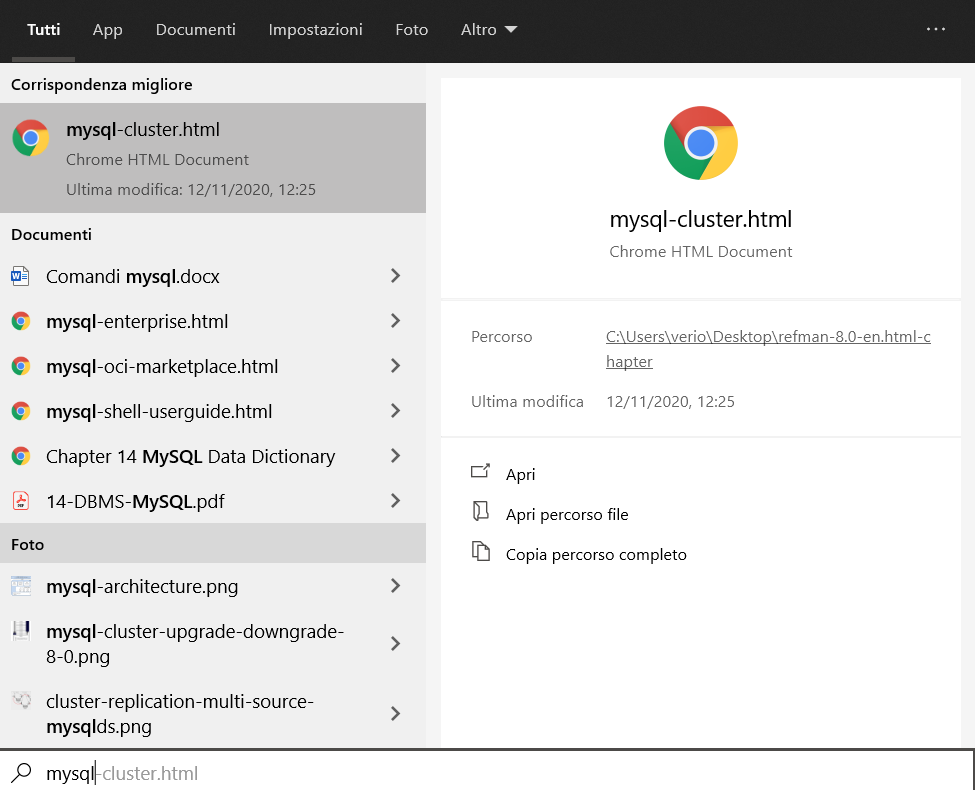The height and width of the screenshot is (790, 976).
Task: Open the three-dot options menu
Action: [x=936, y=29]
